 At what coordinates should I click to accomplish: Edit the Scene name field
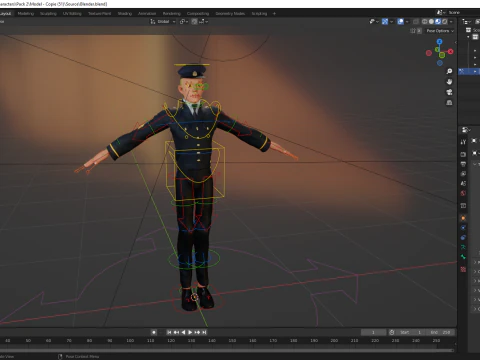[463, 12]
